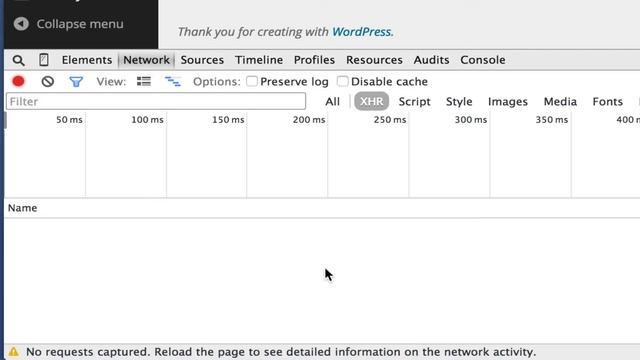640x360 pixels.
Task: Open the Profiles tab
Action: tap(314, 60)
